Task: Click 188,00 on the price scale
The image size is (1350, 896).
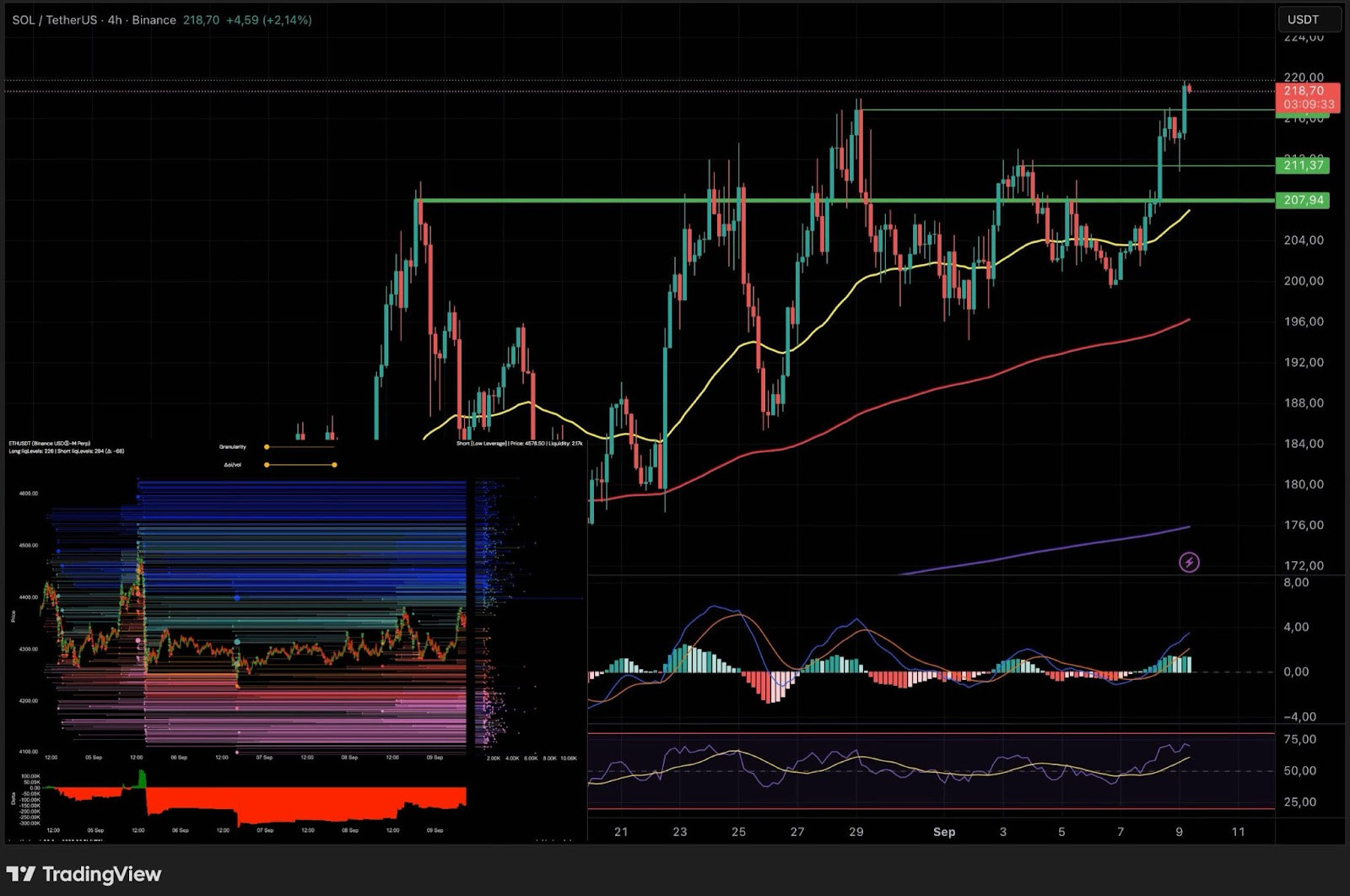Action: pyautogui.click(x=1304, y=402)
